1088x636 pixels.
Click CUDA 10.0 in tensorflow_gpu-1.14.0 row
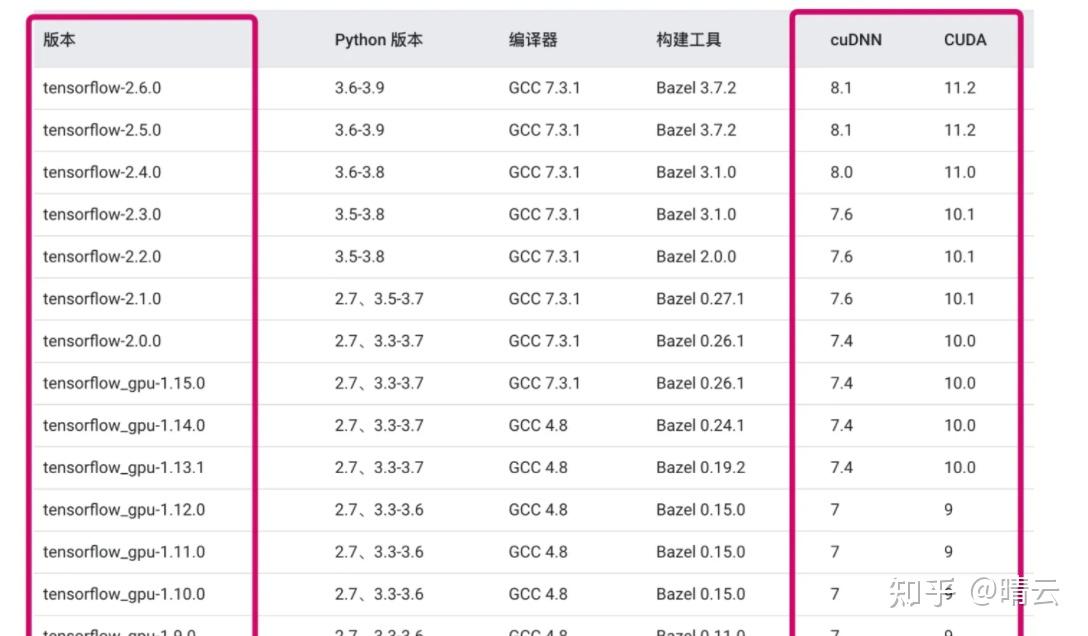(960, 426)
